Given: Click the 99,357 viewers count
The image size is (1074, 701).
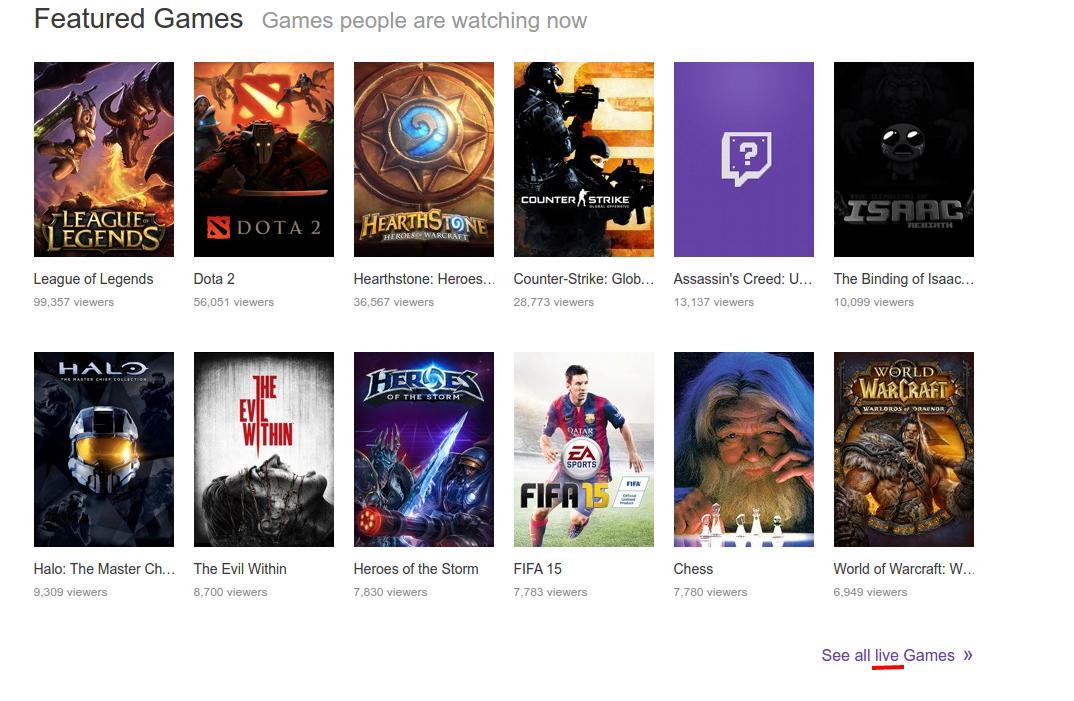Looking at the screenshot, I should (x=74, y=302).
